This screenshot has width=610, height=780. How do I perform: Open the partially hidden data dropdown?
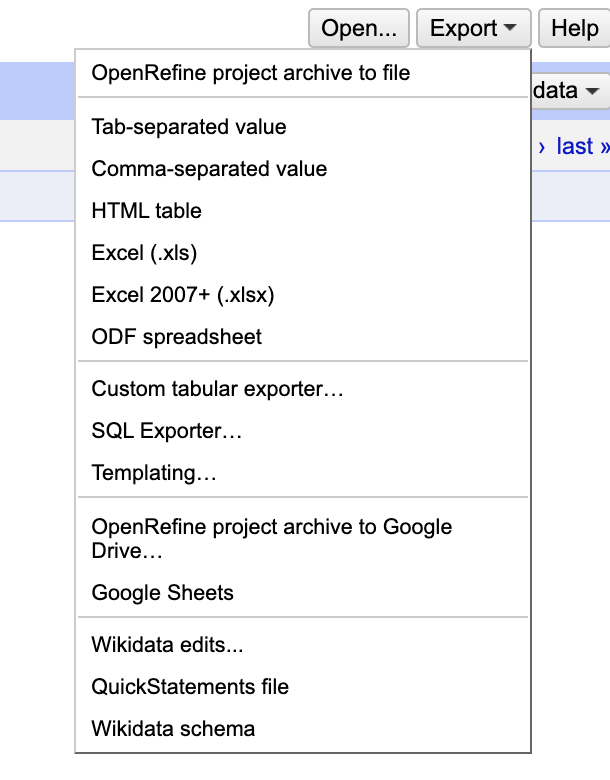point(571,91)
